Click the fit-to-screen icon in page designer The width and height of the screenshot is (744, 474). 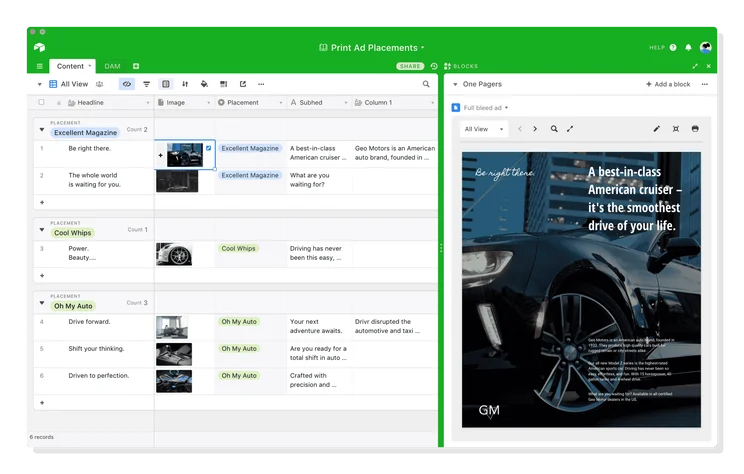(x=676, y=129)
